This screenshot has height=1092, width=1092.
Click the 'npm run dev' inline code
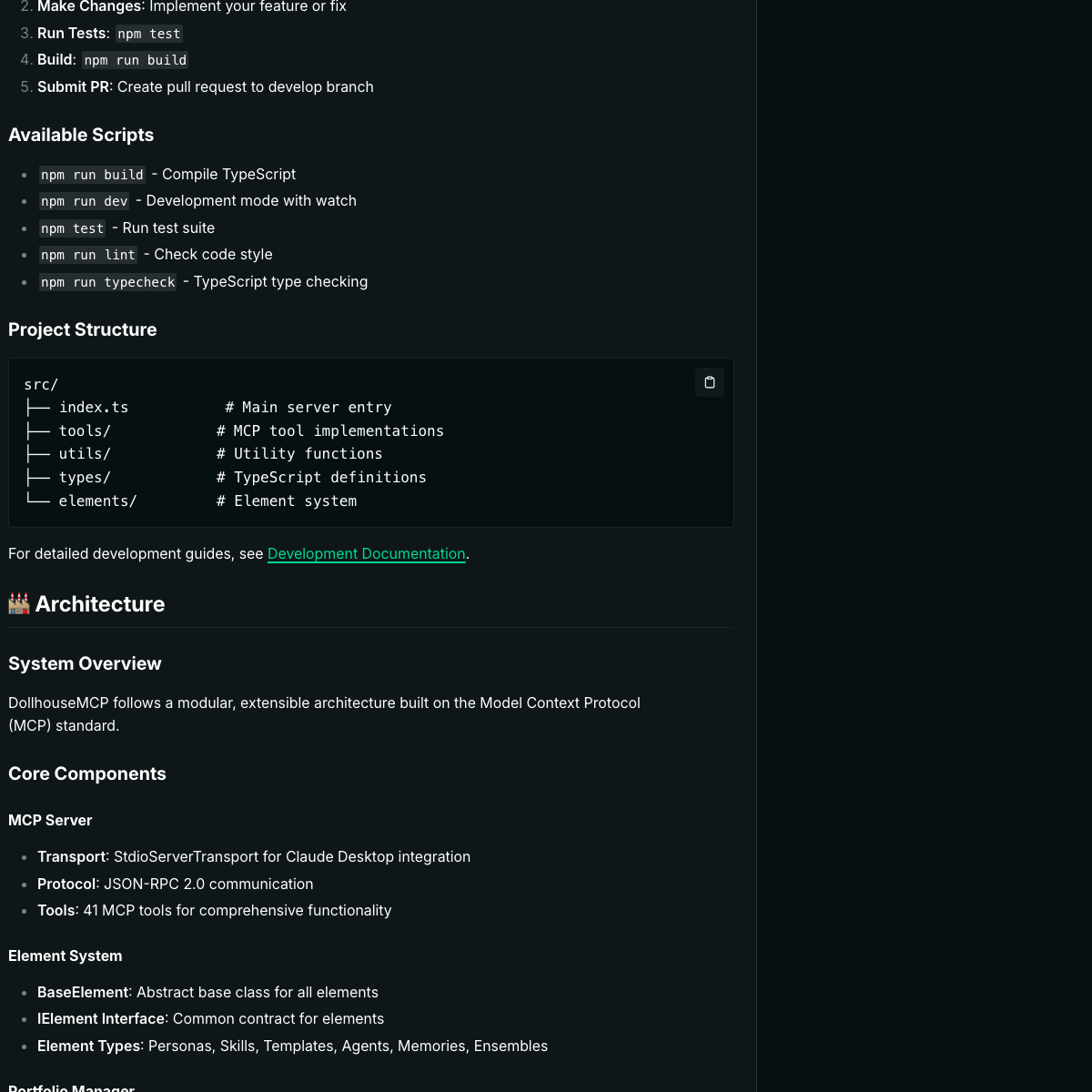[x=84, y=201]
